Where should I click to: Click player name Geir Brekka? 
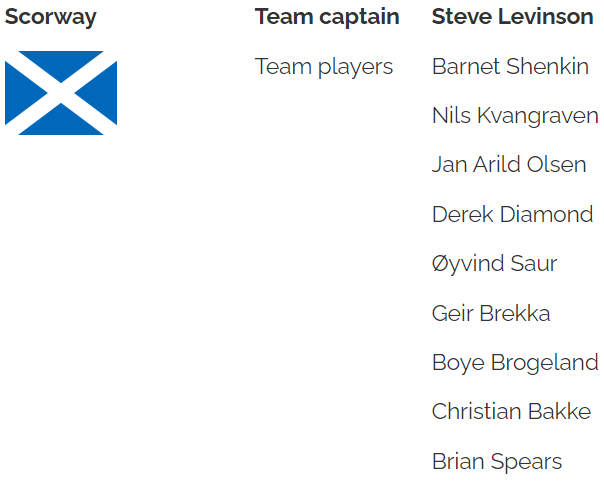[x=491, y=313]
